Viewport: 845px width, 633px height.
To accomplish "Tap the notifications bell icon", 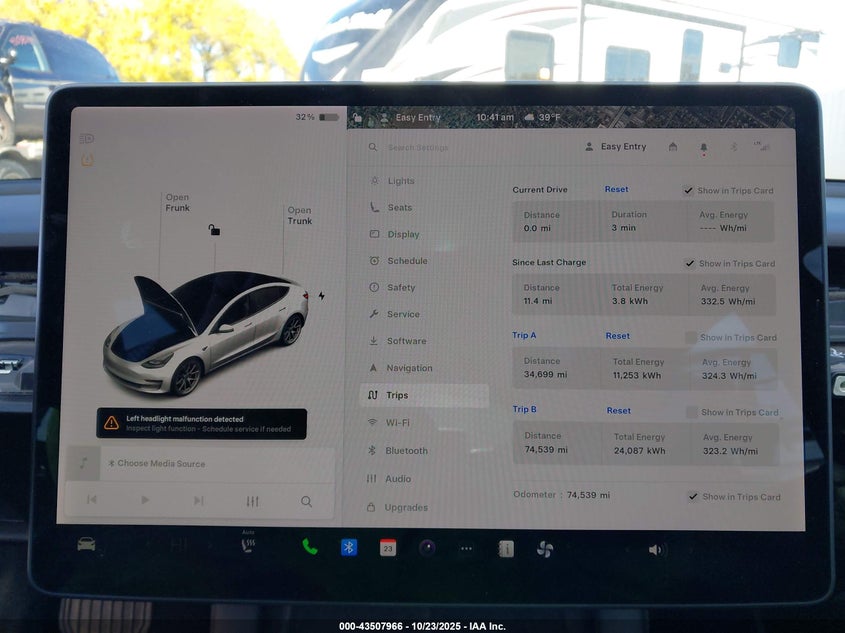I will [x=703, y=147].
